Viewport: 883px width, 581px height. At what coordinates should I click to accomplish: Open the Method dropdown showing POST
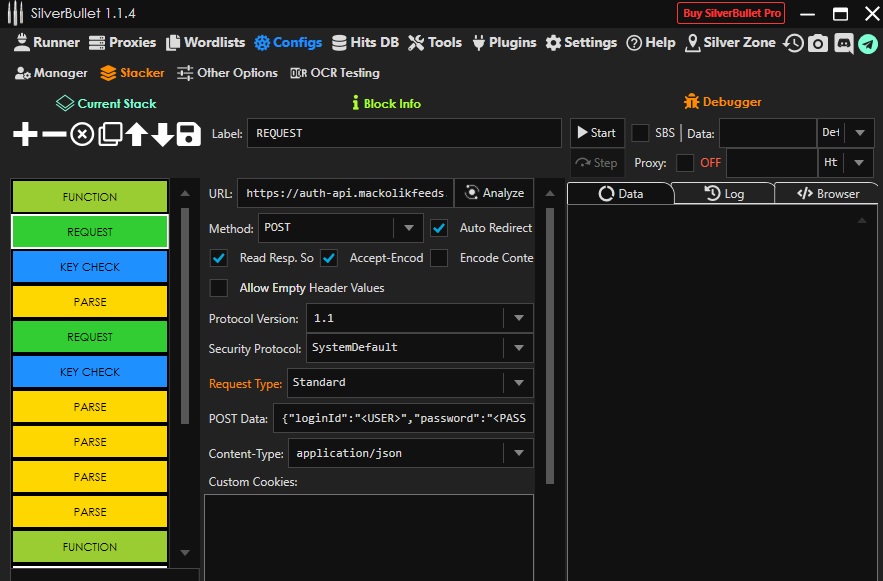(340, 228)
